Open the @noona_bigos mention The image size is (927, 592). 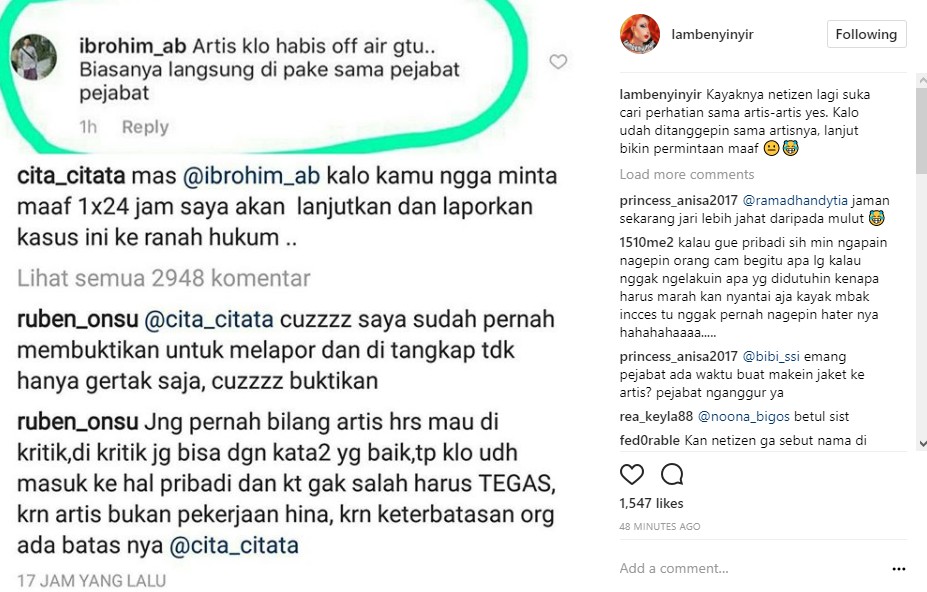tap(744, 416)
